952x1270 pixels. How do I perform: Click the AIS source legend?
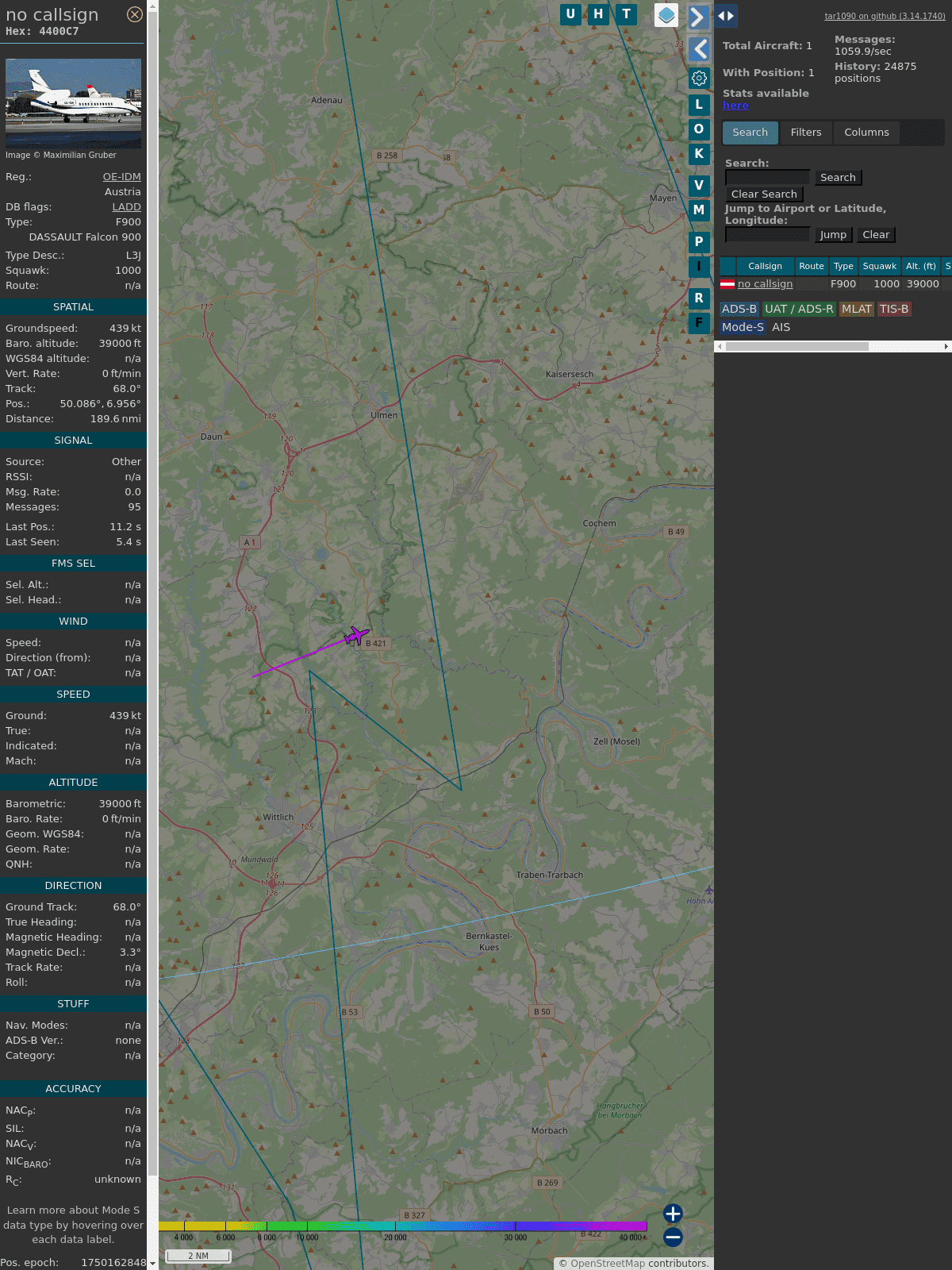point(781,327)
